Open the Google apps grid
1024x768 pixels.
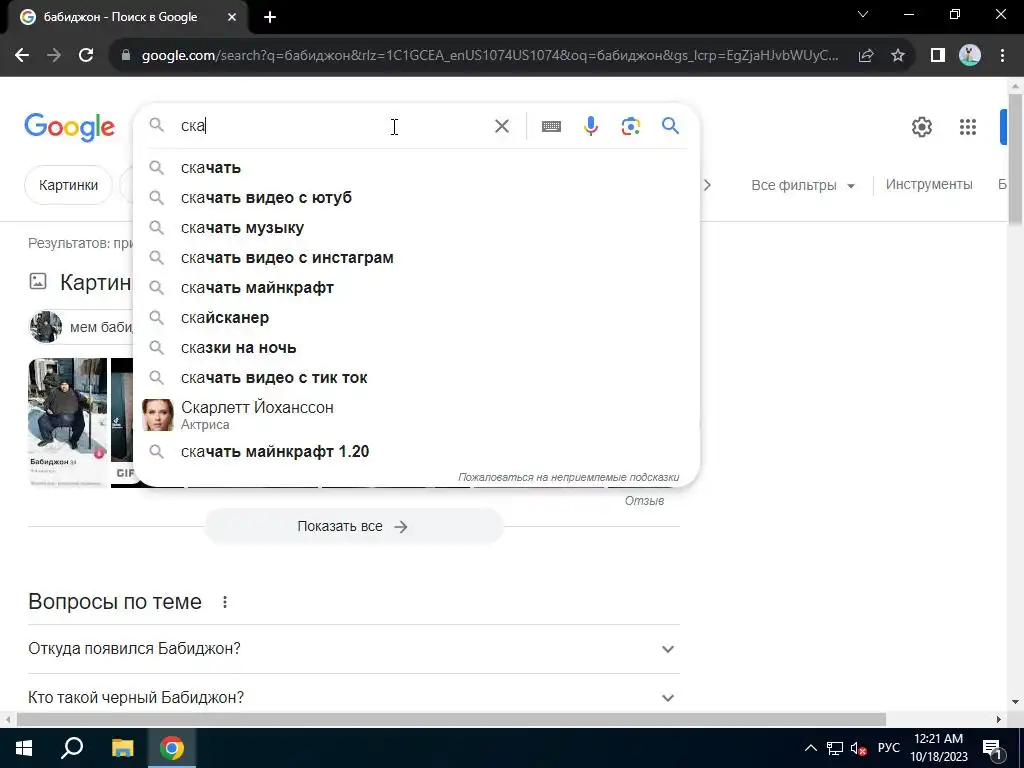pos(968,127)
